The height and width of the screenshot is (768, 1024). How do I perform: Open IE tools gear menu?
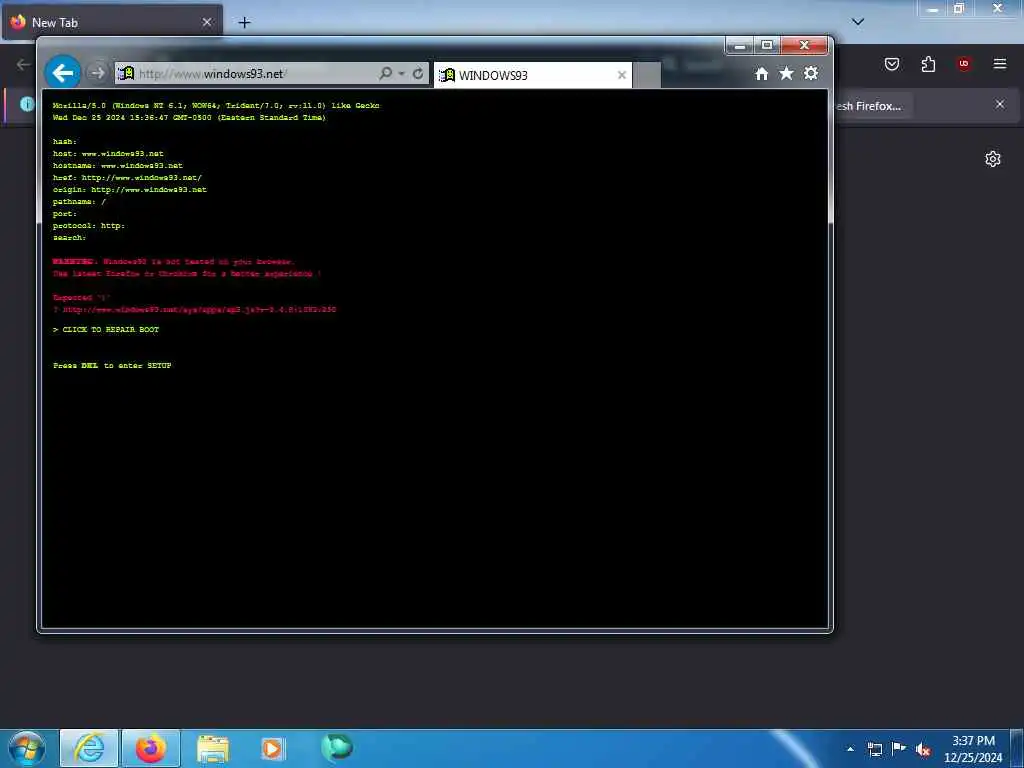(811, 73)
